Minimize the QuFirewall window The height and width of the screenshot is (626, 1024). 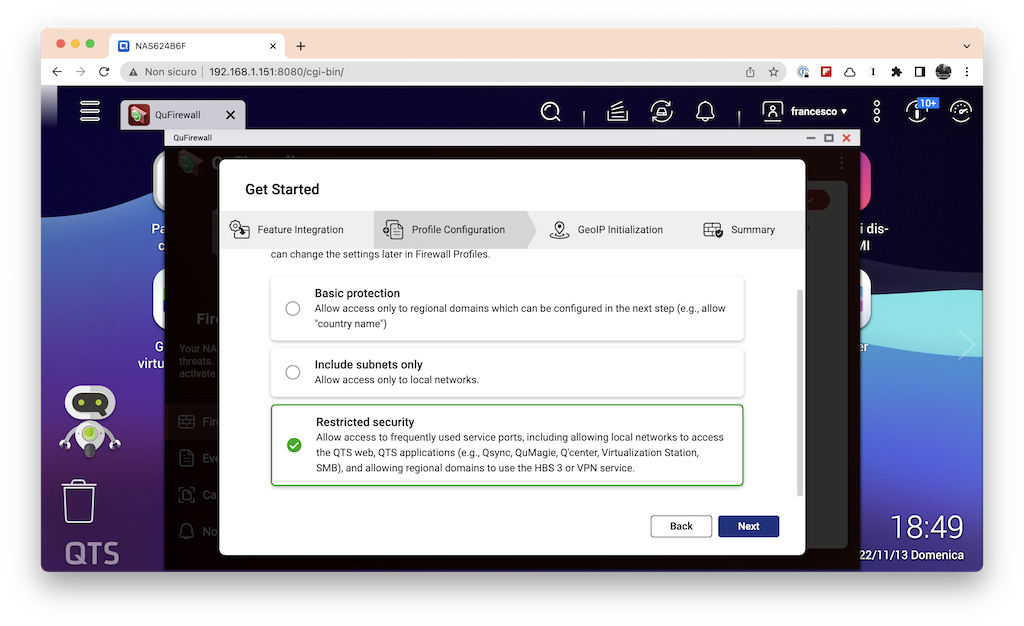point(810,138)
